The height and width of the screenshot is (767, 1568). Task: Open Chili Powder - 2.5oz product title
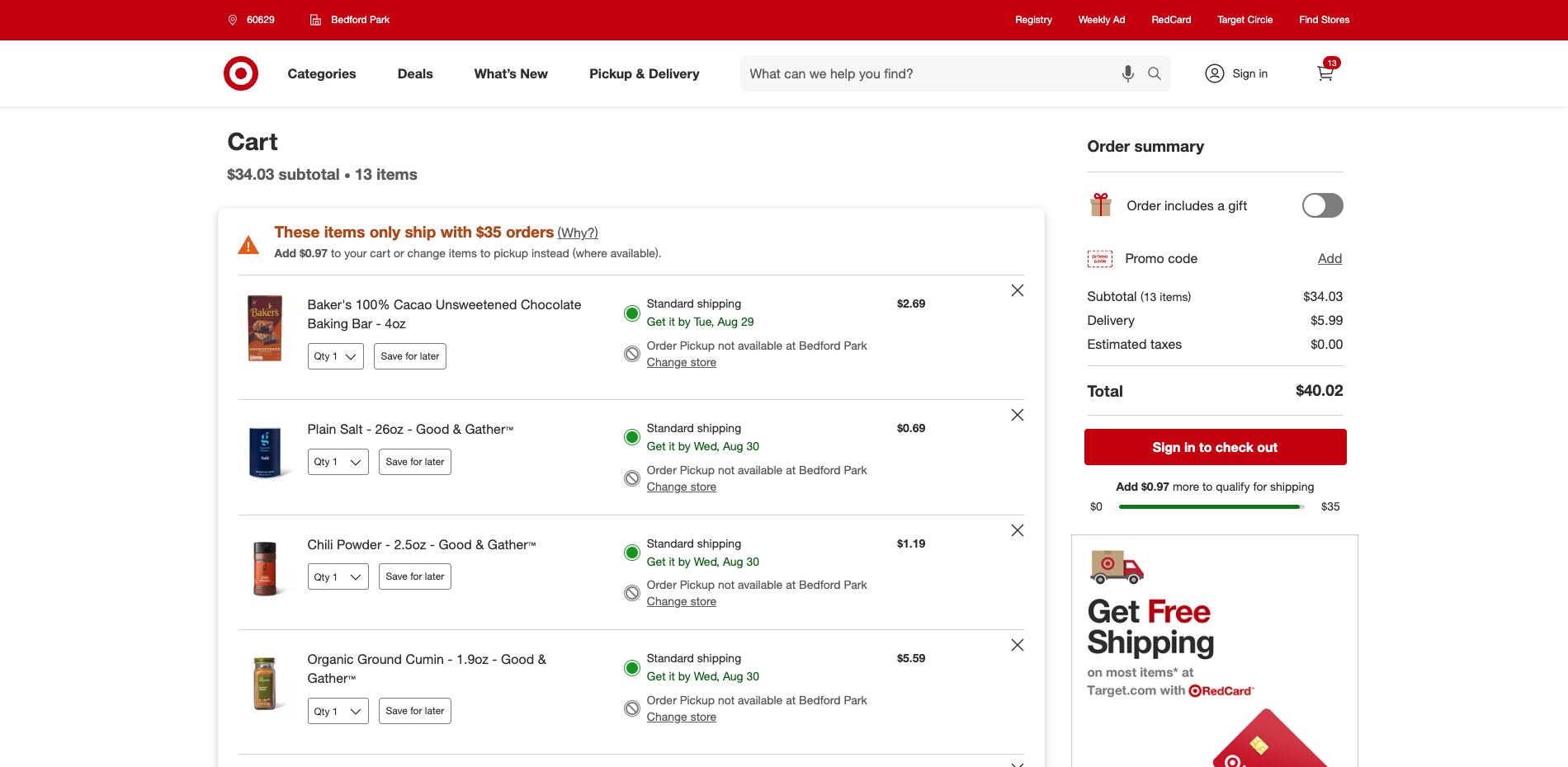tap(422, 544)
